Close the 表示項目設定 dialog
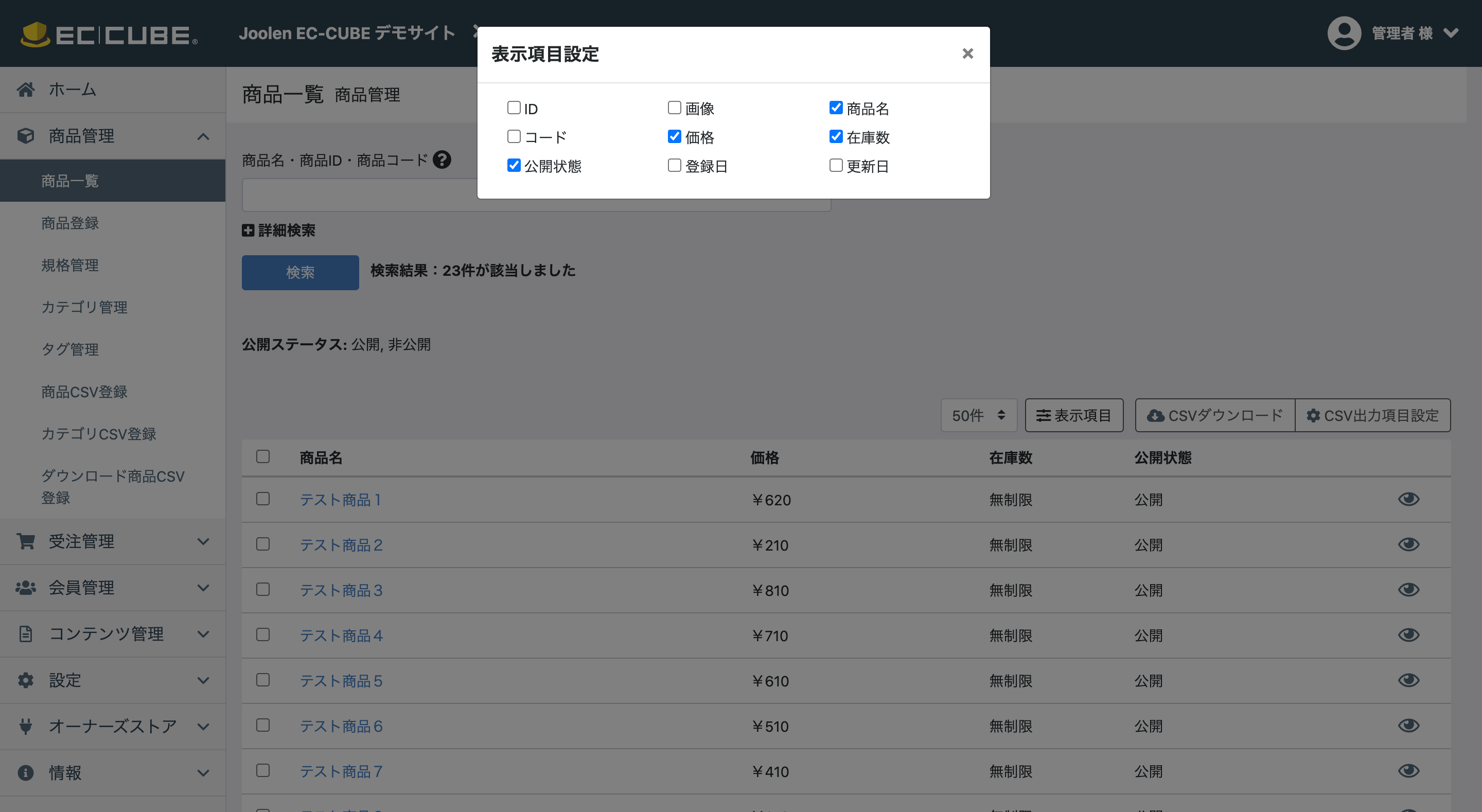1482x812 pixels. (x=967, y=54)
